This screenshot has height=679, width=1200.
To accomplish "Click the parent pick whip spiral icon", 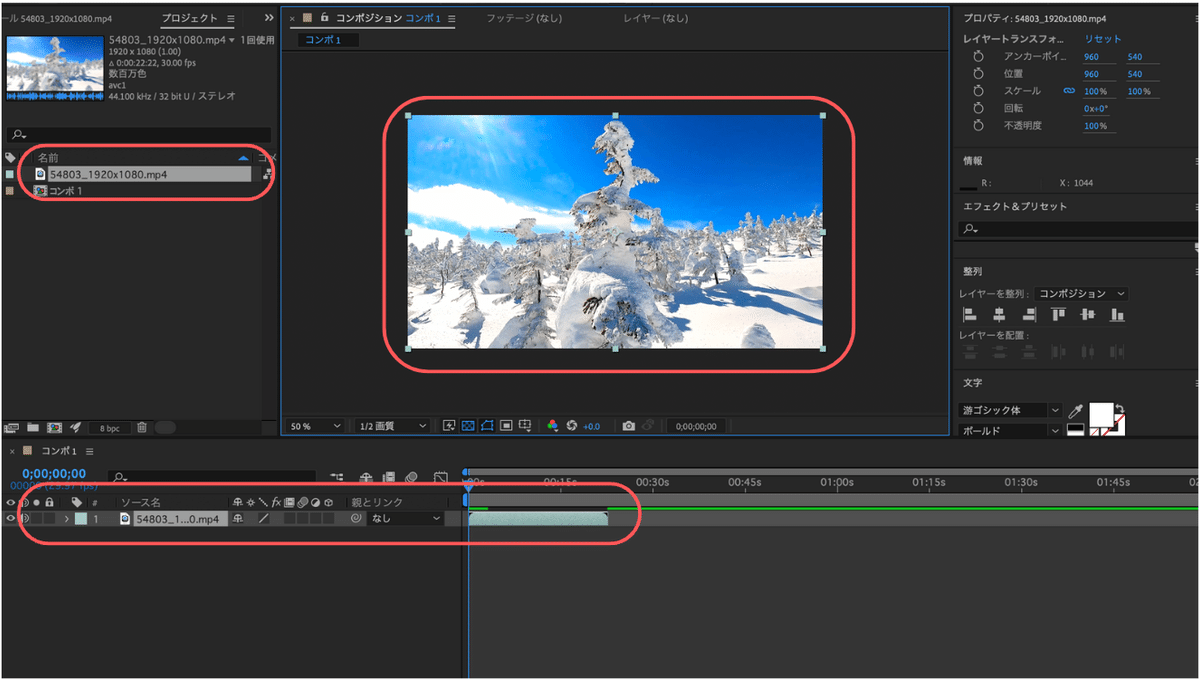I will (356, 518).
